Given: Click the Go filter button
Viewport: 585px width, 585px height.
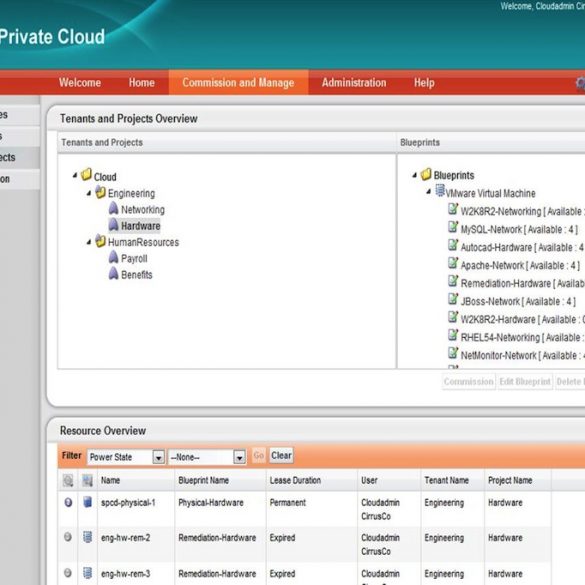Looking at the screenshot, I should (x=259, y=456).
